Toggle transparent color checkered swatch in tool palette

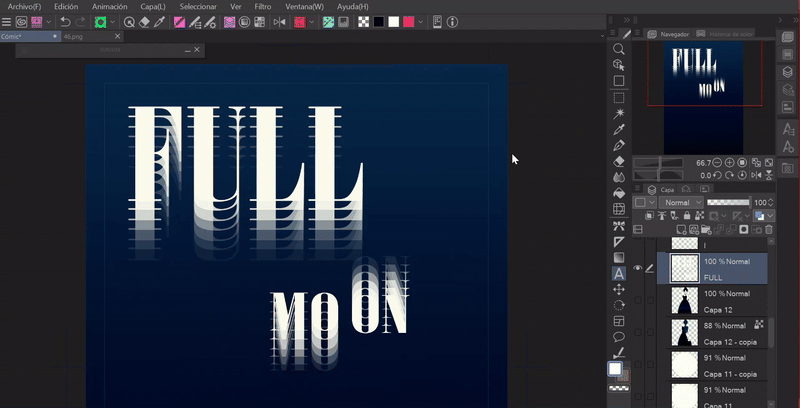[x=618, y=389]
